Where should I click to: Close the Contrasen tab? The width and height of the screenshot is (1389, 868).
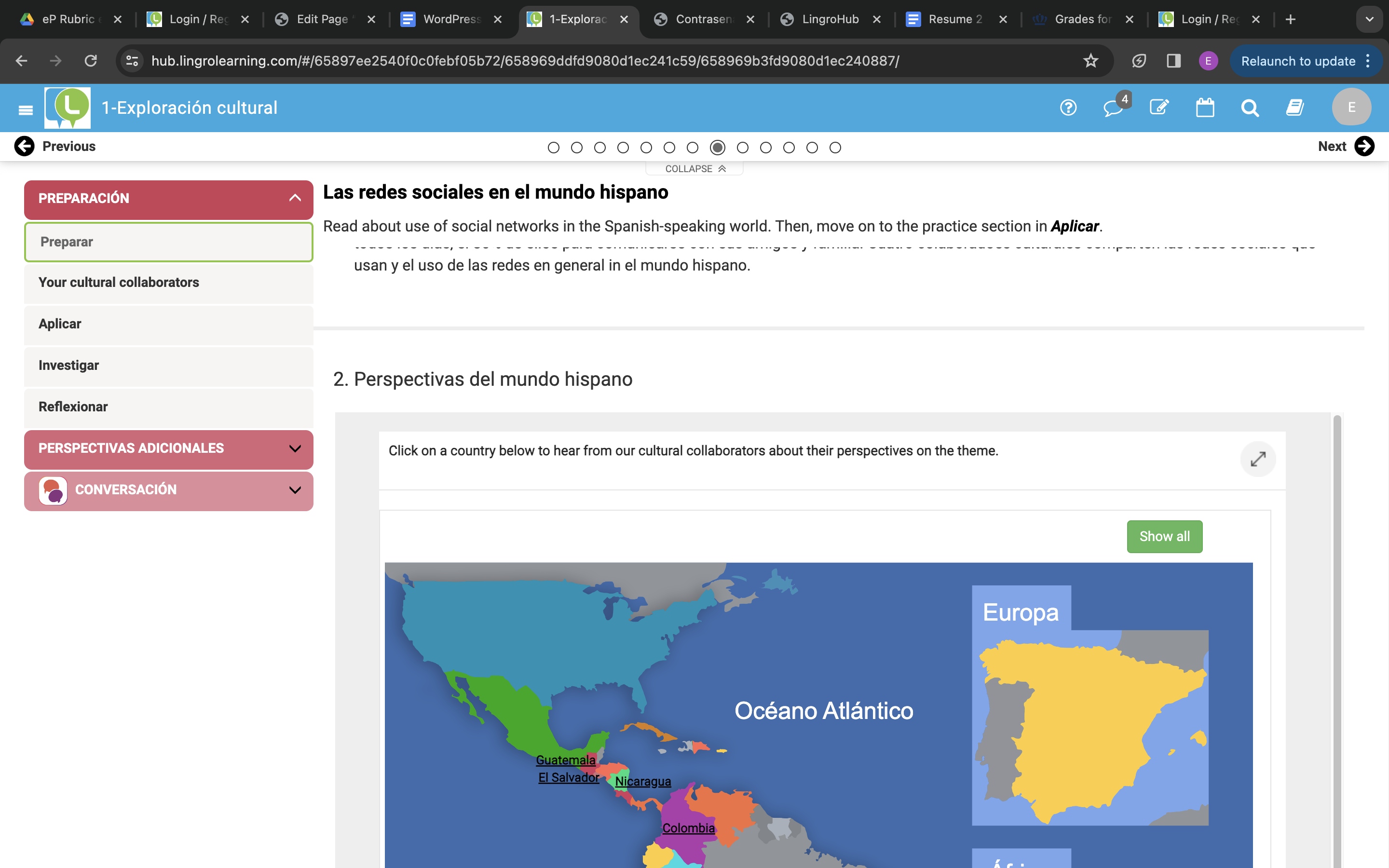coord(750,19)
